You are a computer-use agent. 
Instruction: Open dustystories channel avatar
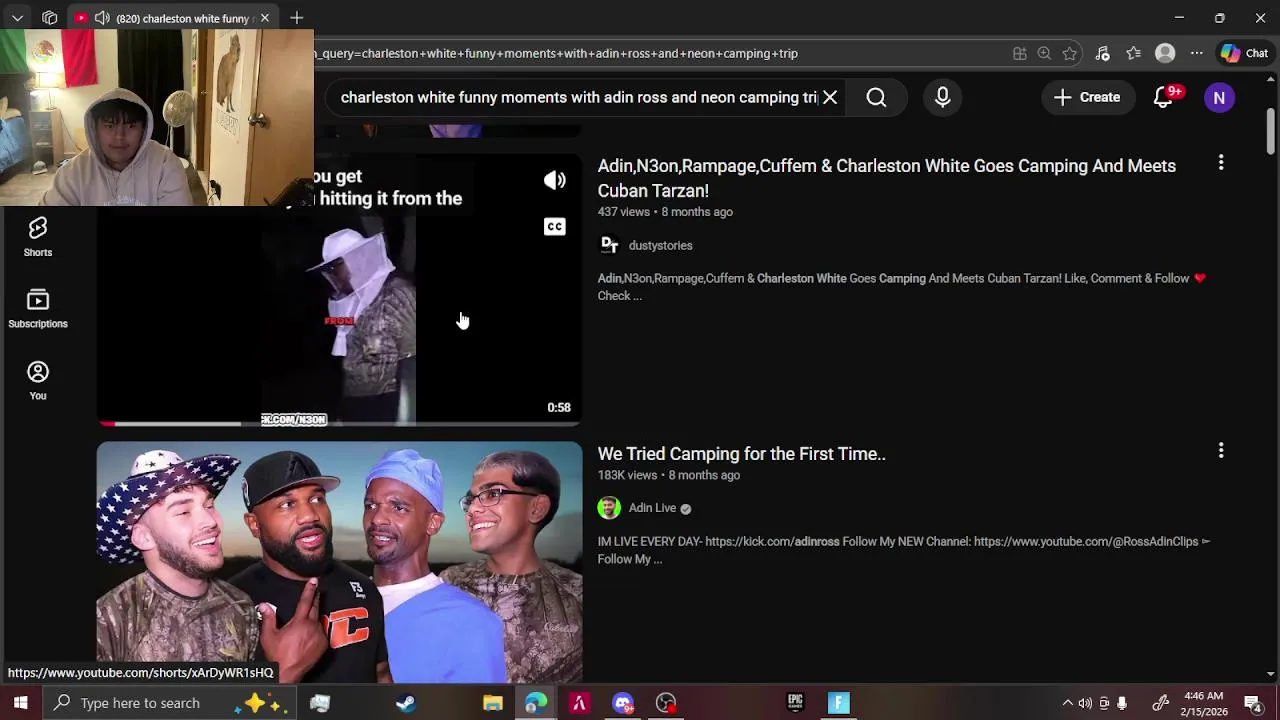(609, 245)
